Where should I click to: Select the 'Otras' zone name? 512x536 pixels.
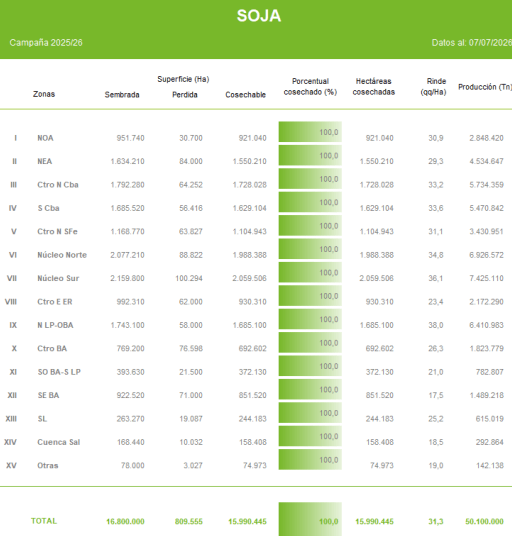[48, 466]
